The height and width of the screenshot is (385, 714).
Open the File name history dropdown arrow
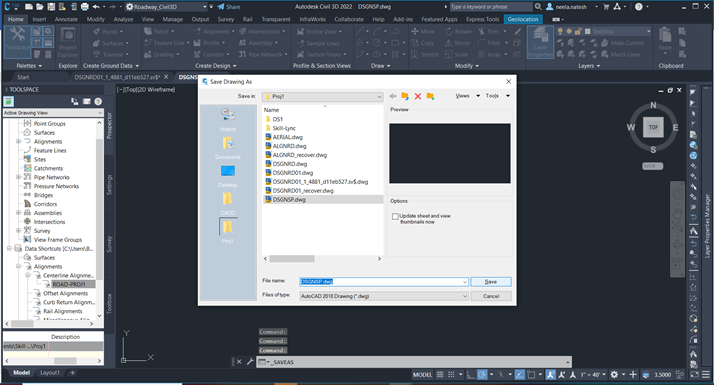click(x=464, y=282)
